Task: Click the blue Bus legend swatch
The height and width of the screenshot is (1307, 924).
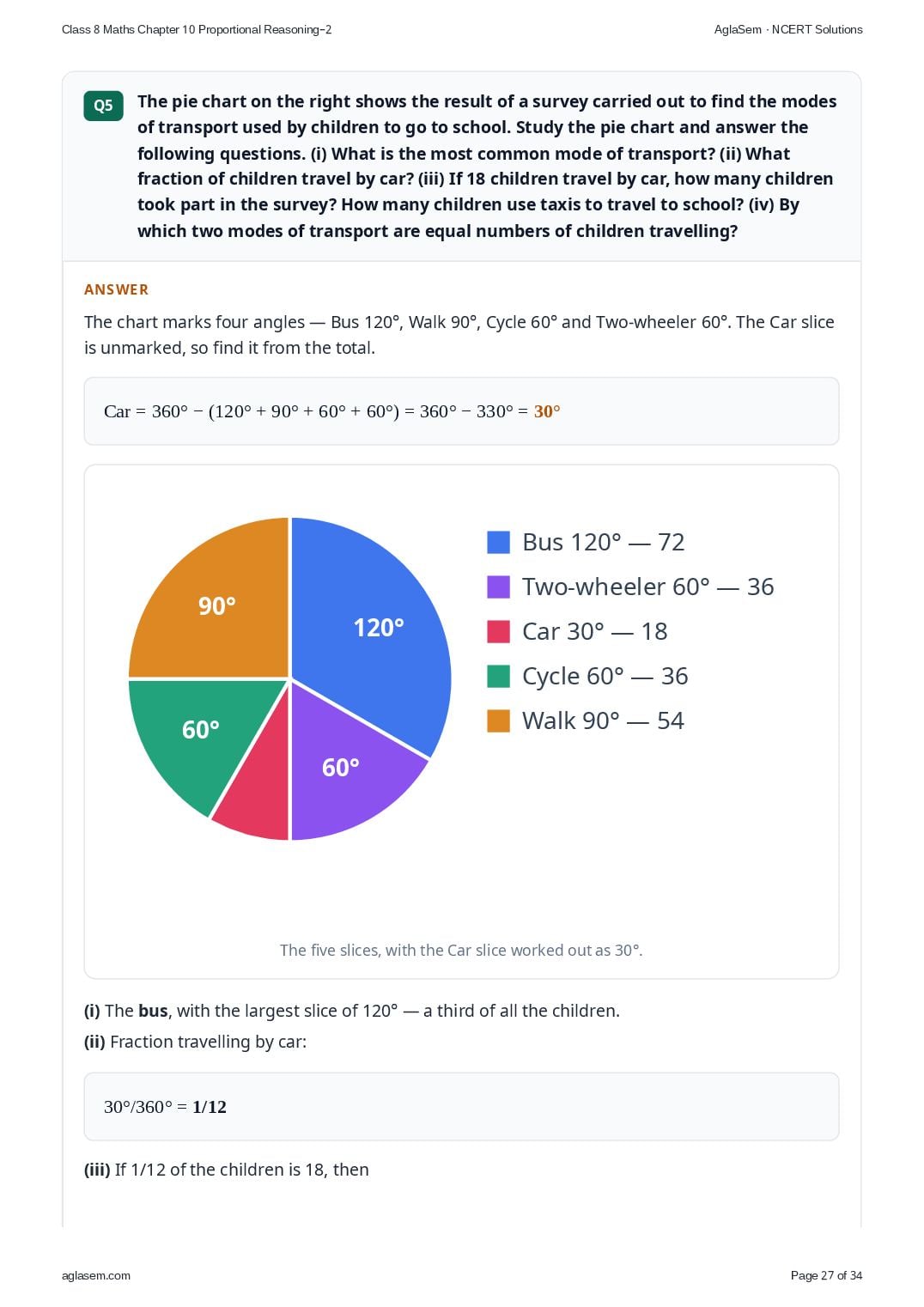Action: (x=498, y=542)
